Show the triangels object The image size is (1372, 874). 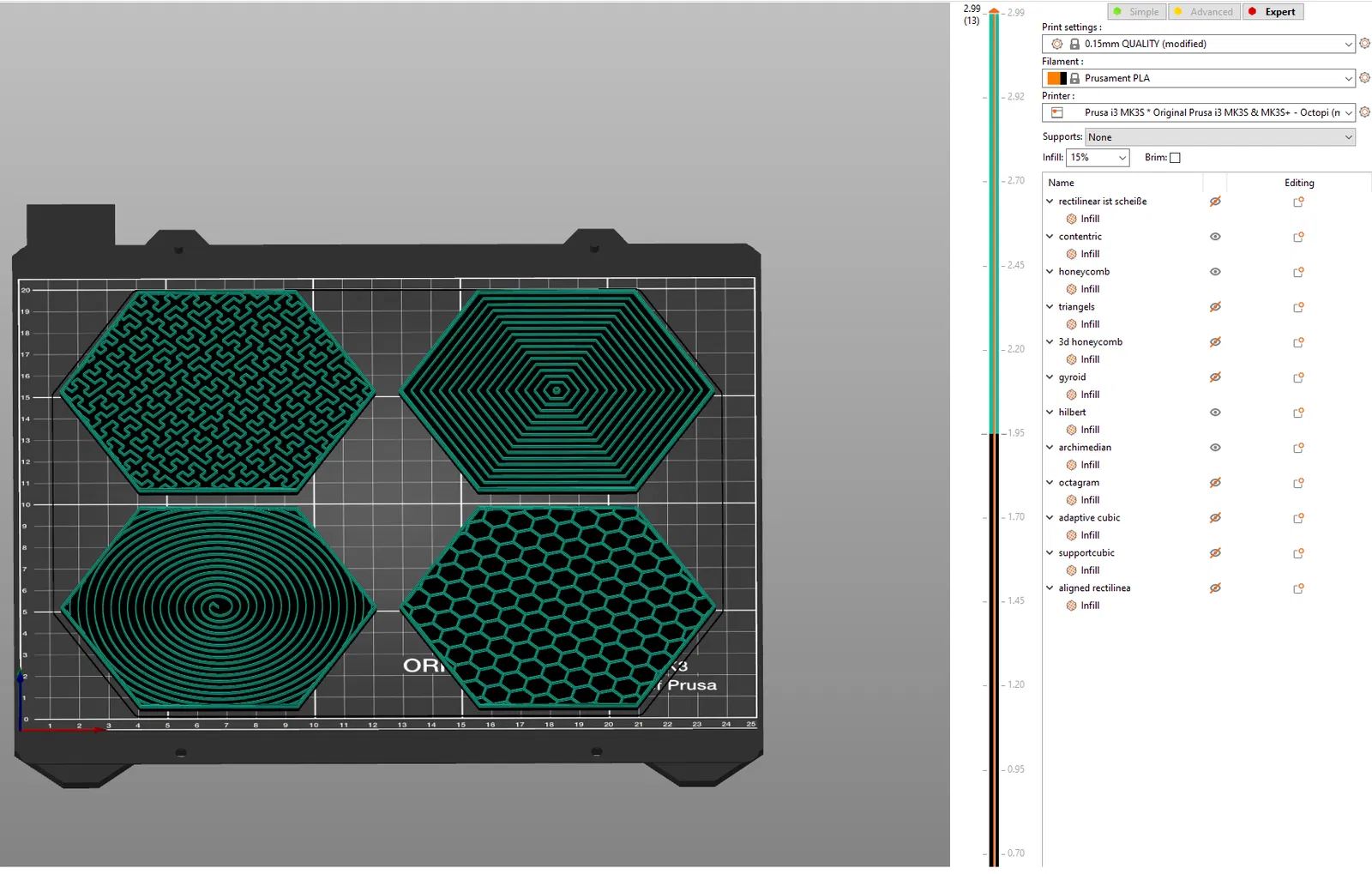(x=1215, y=307)
